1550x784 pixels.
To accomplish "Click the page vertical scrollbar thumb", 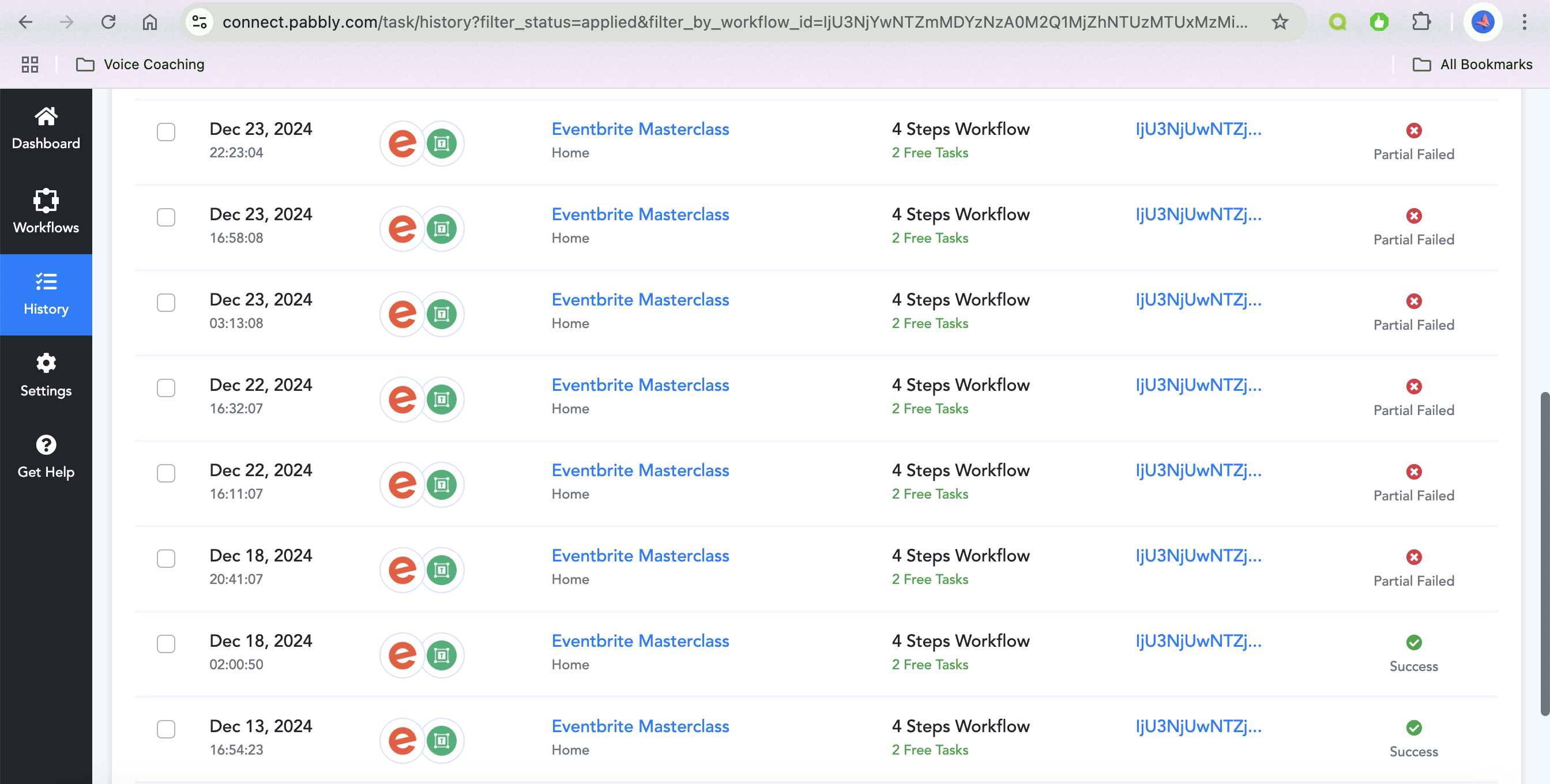I will coord(1544,553).
